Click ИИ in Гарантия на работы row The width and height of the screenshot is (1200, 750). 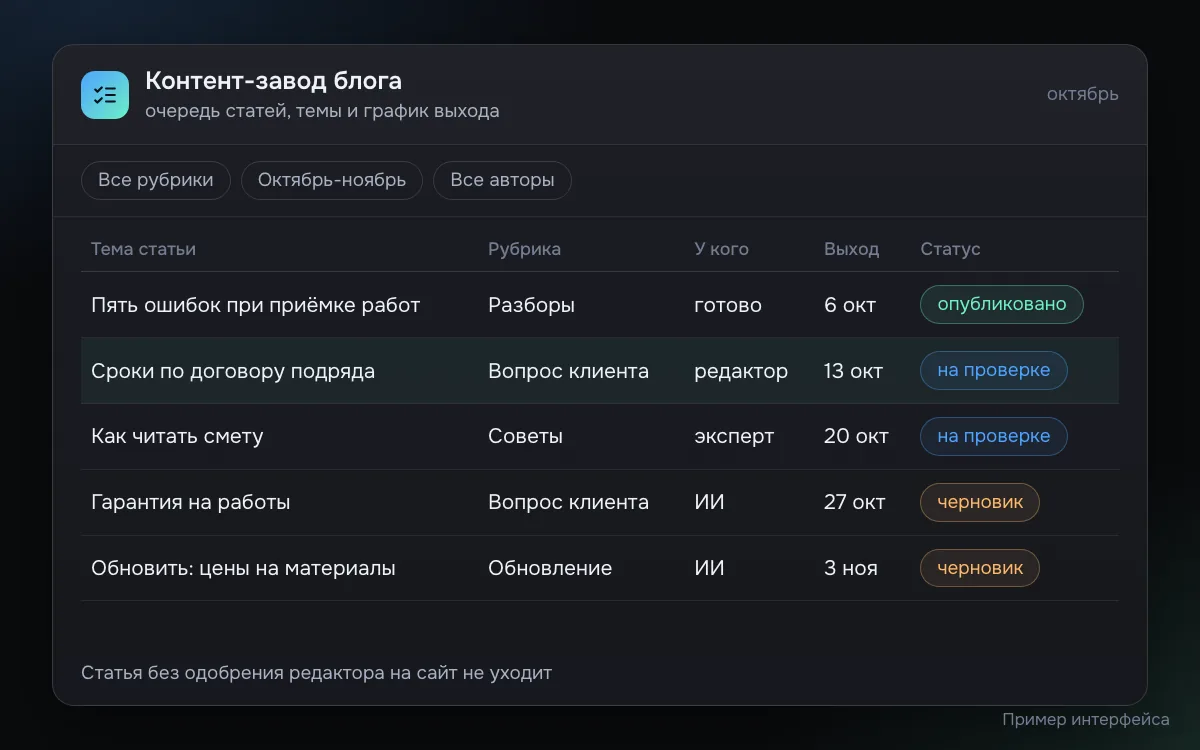[x=709, y=503]
